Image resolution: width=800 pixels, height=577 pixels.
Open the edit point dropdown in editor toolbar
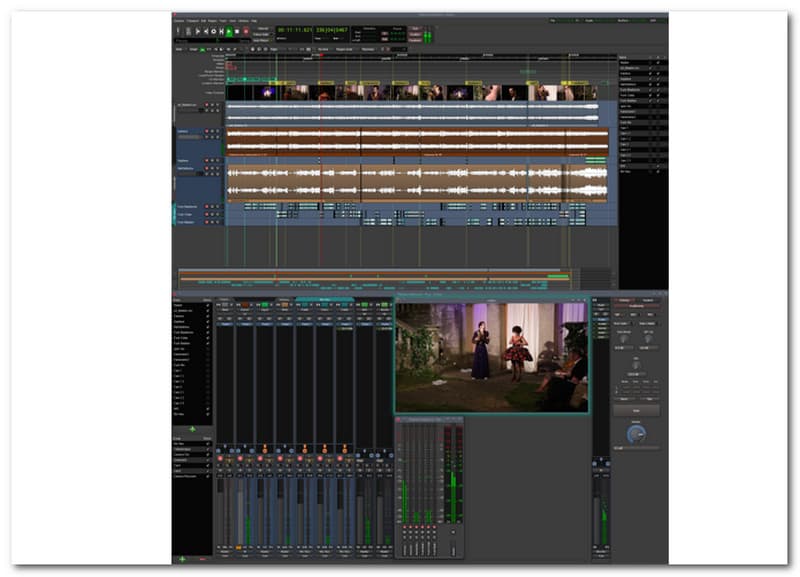click(x=368, y=49)
